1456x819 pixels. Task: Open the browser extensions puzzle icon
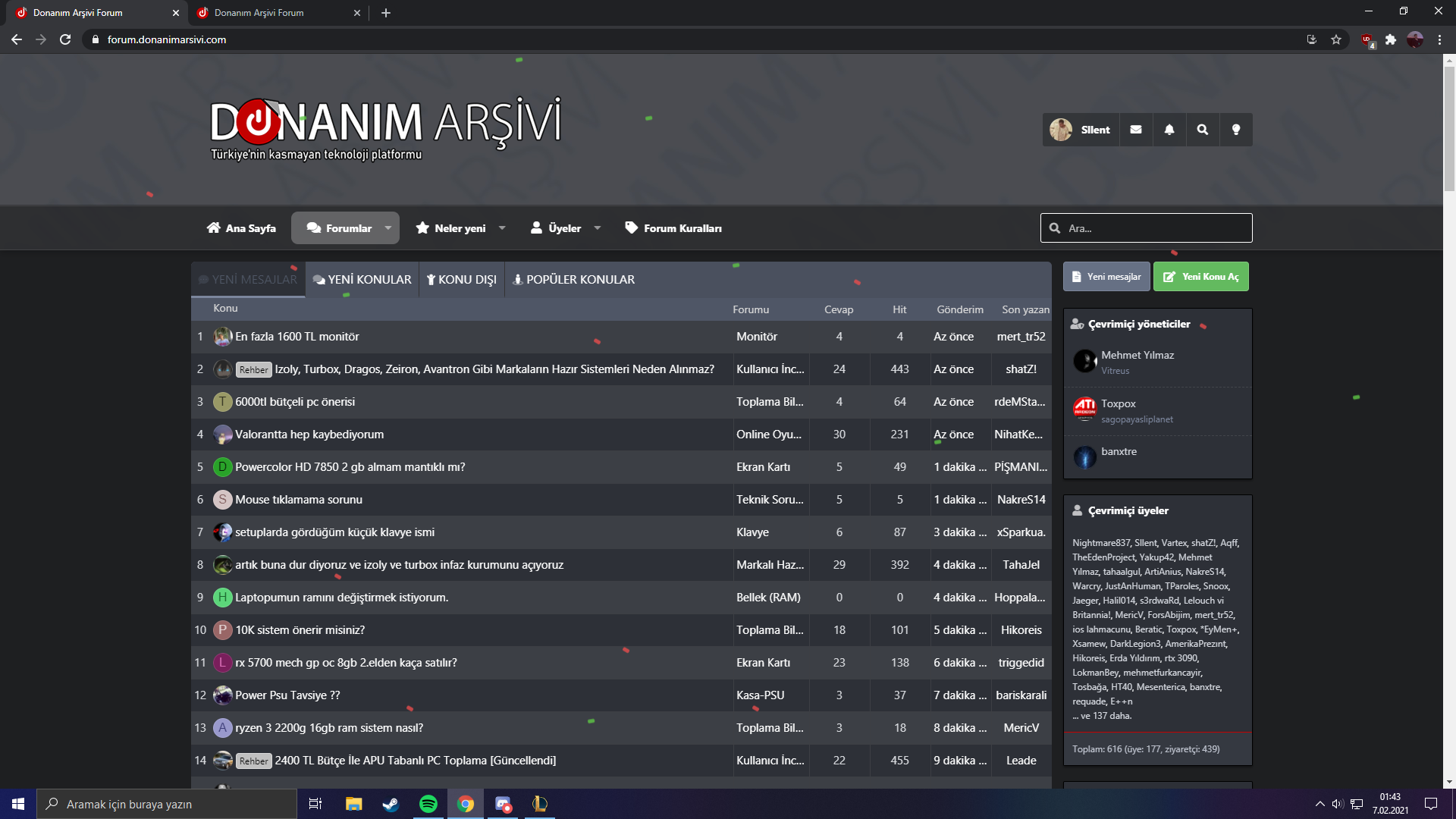click(1390, 39)
